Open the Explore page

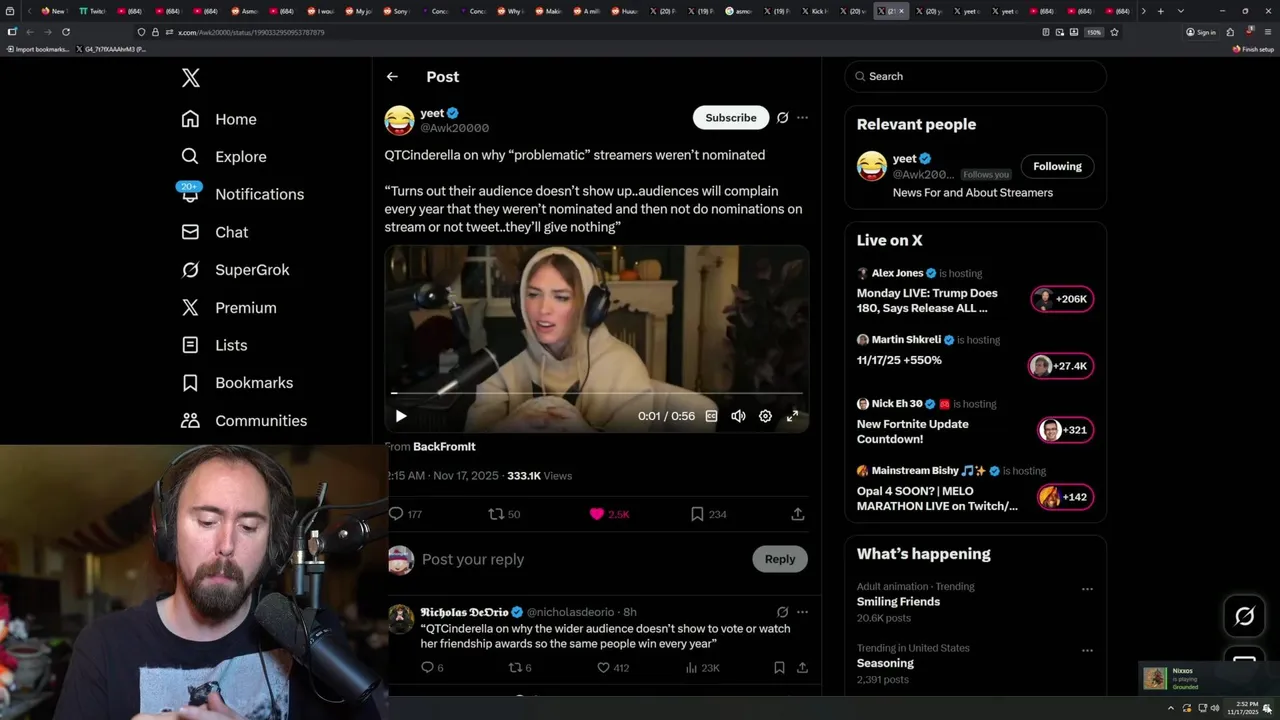(224, 157)
